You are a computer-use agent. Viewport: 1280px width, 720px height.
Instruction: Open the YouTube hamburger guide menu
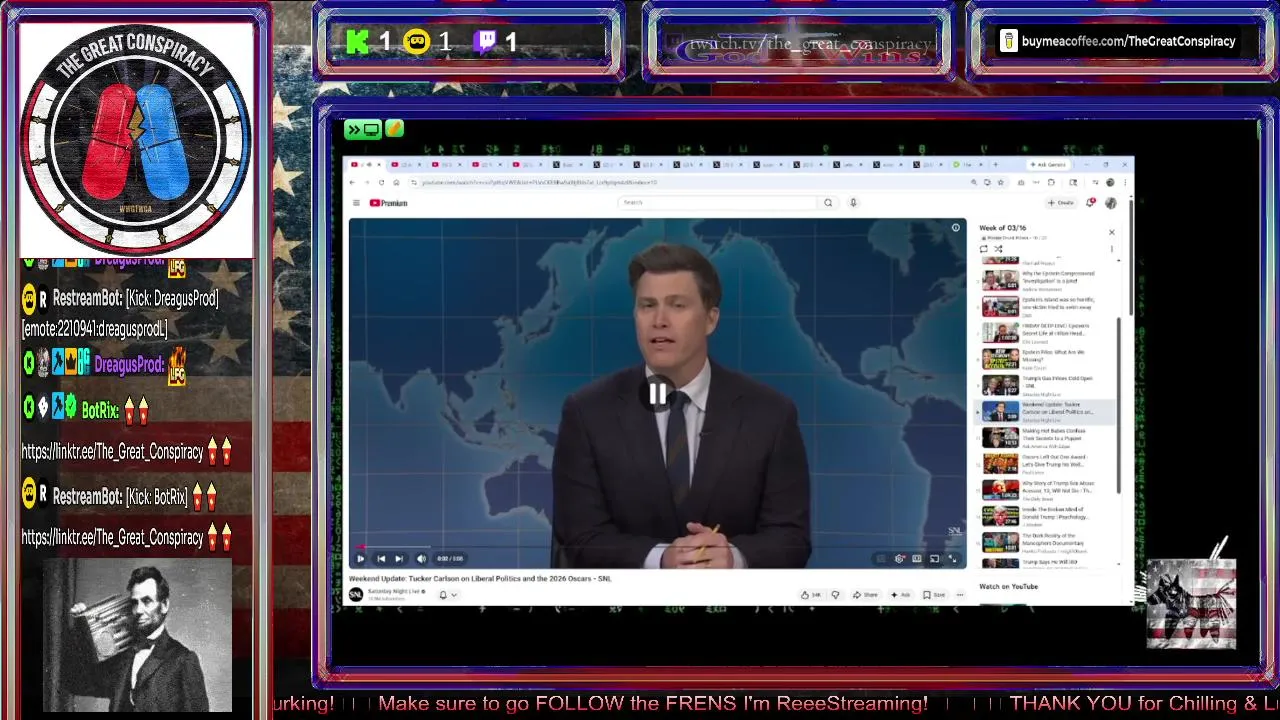click(x=355, y=203)
